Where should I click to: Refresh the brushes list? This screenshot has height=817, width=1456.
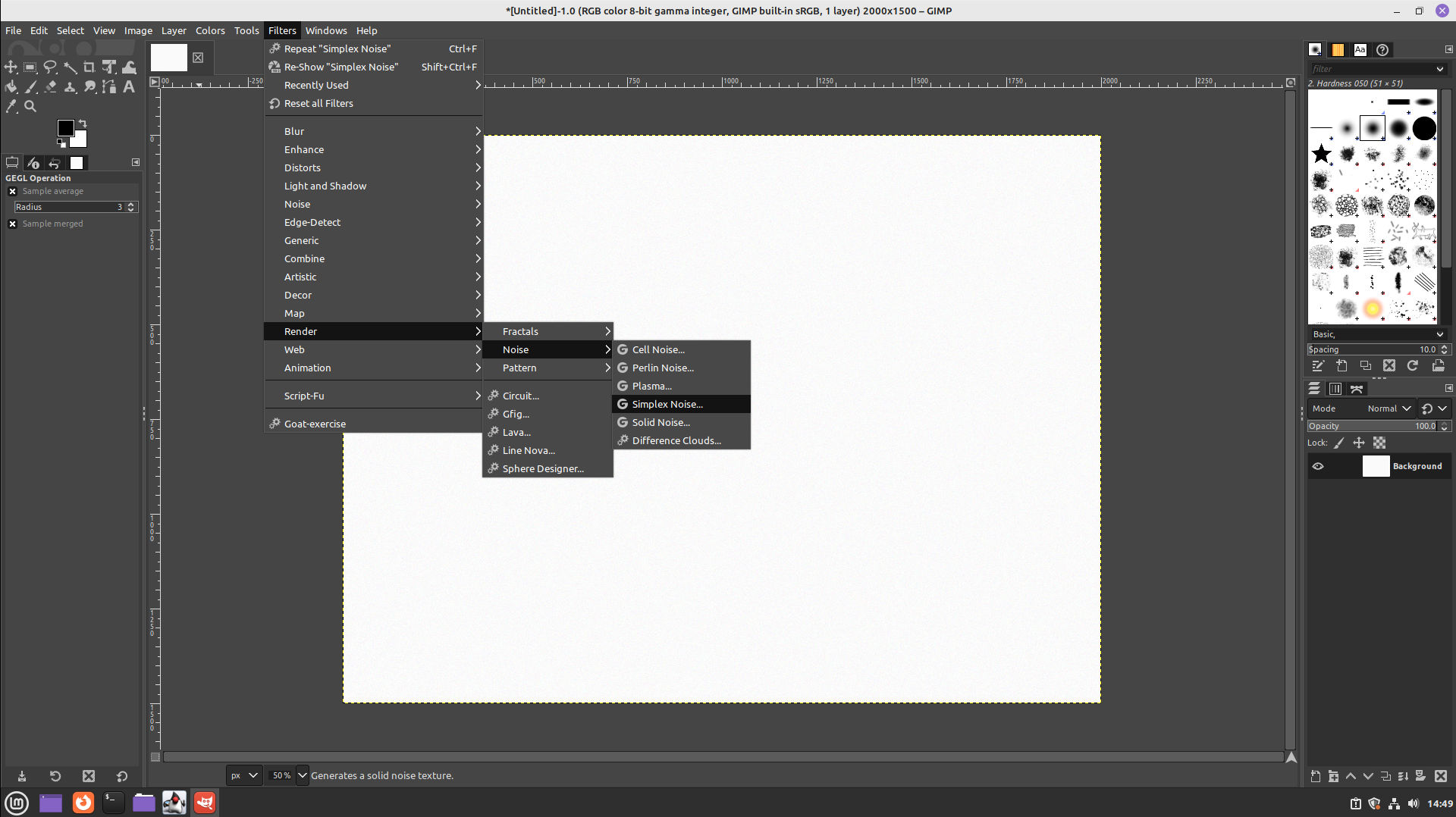pyautogui.click(x=1413, y=366)
